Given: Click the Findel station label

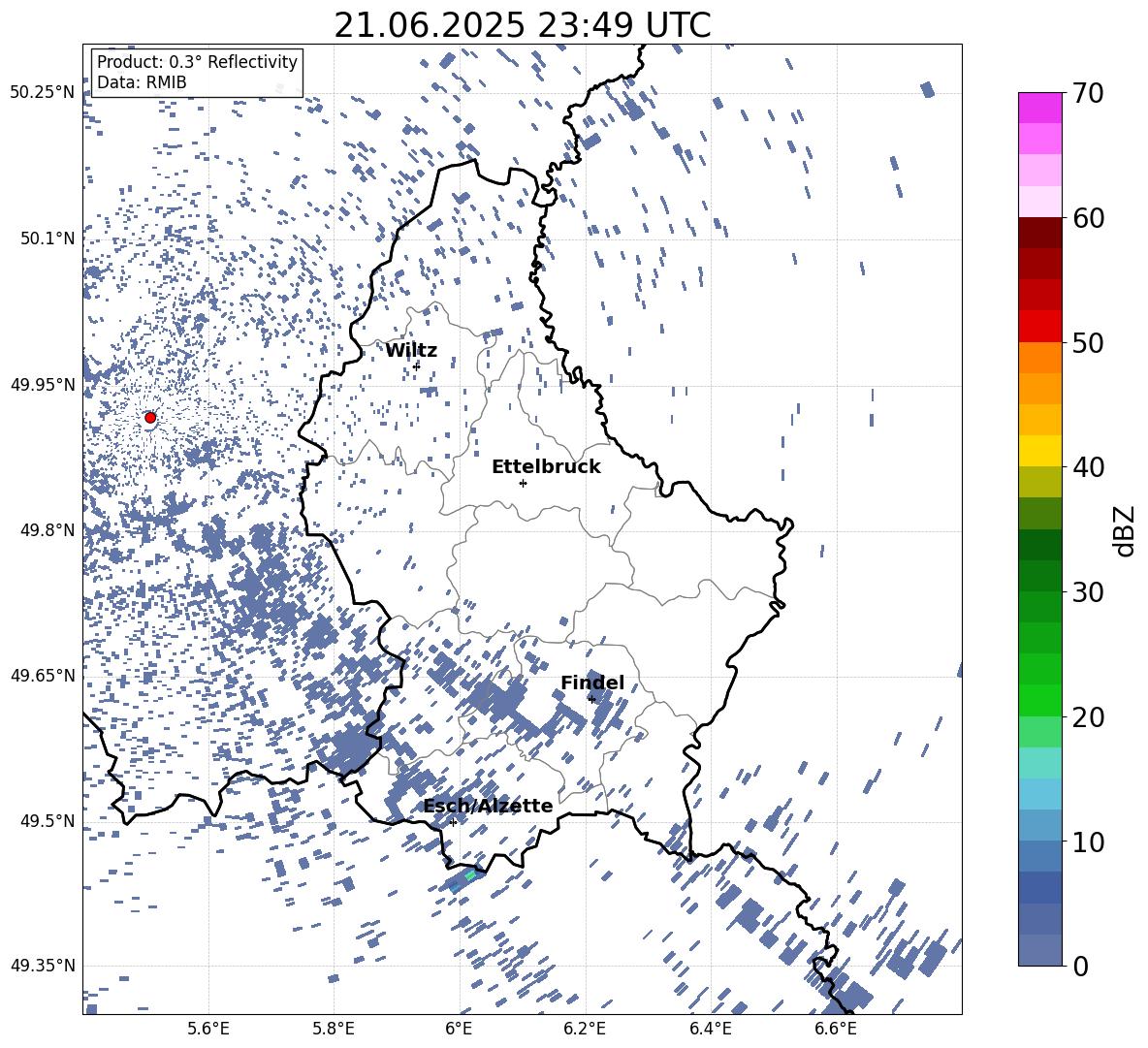Looking at the screenshot, I should pos(592,683).
